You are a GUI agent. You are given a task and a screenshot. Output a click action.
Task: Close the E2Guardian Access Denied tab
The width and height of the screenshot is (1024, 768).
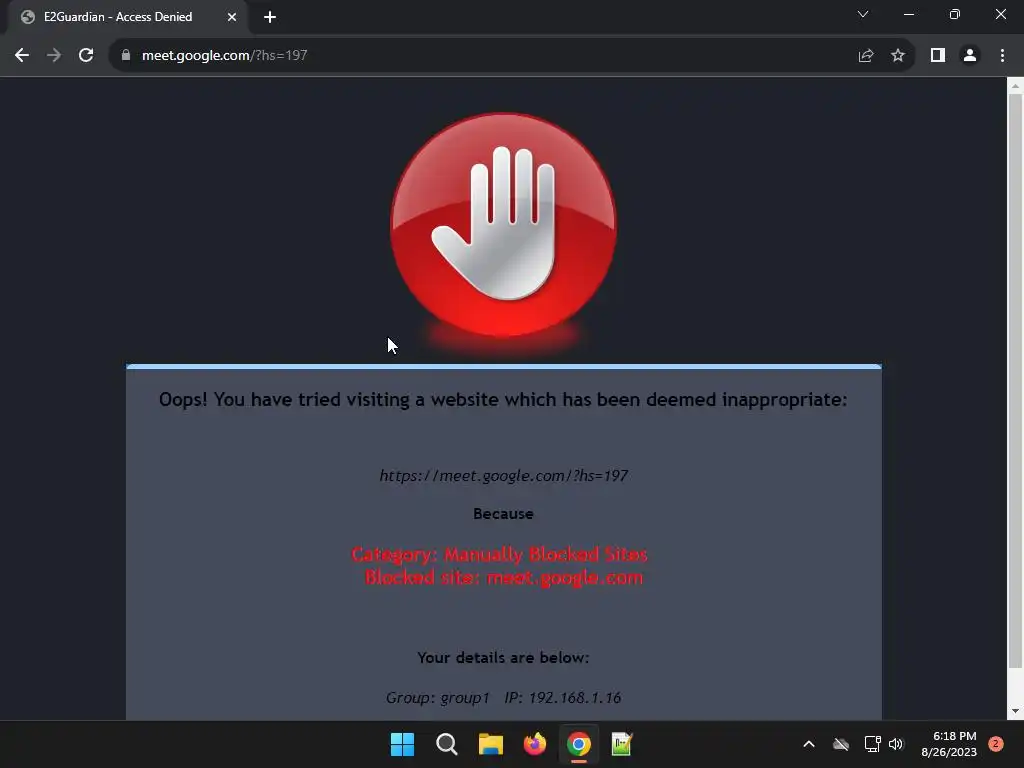(x=232, y=17)
